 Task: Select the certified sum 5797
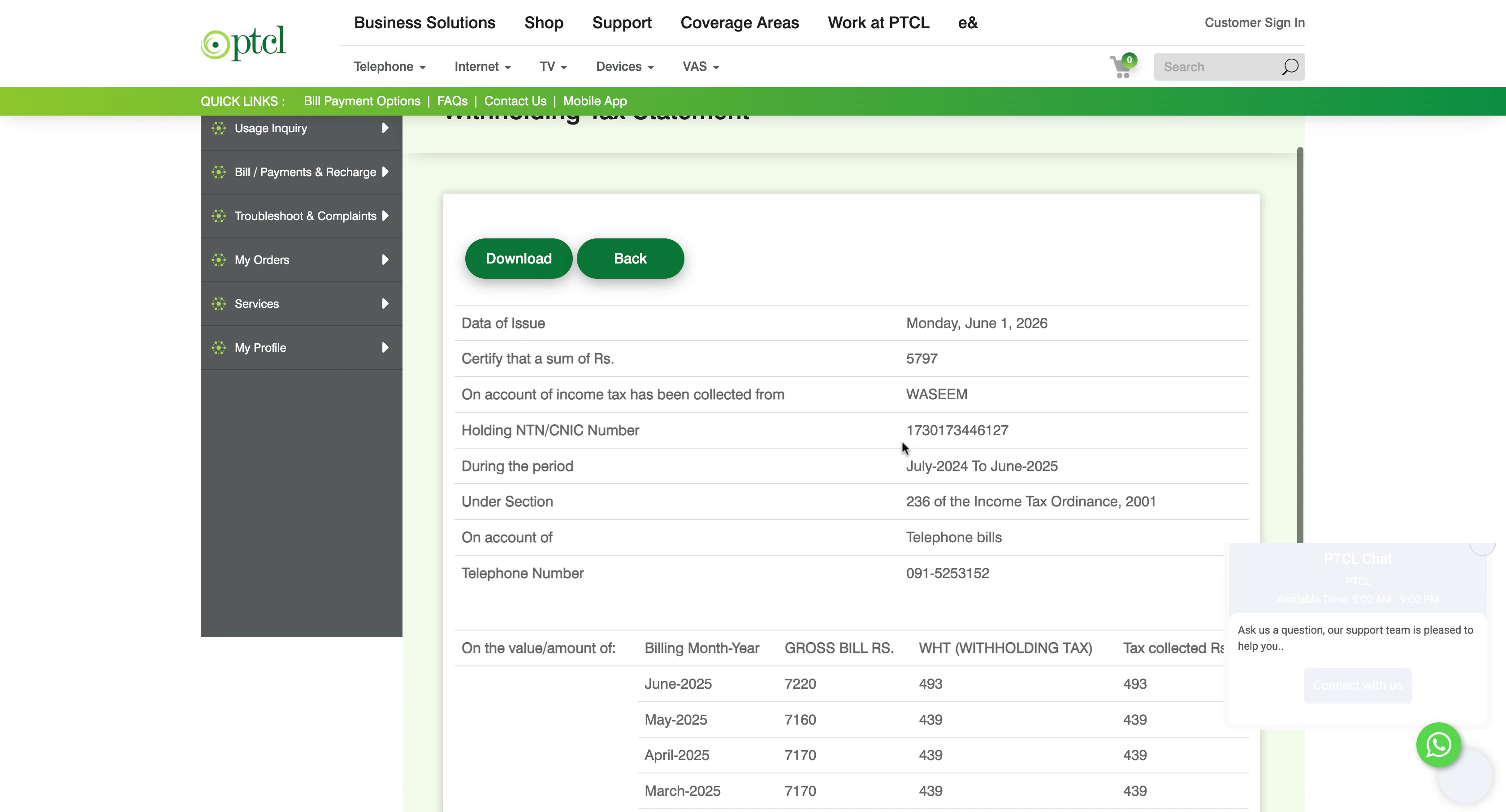922,359
